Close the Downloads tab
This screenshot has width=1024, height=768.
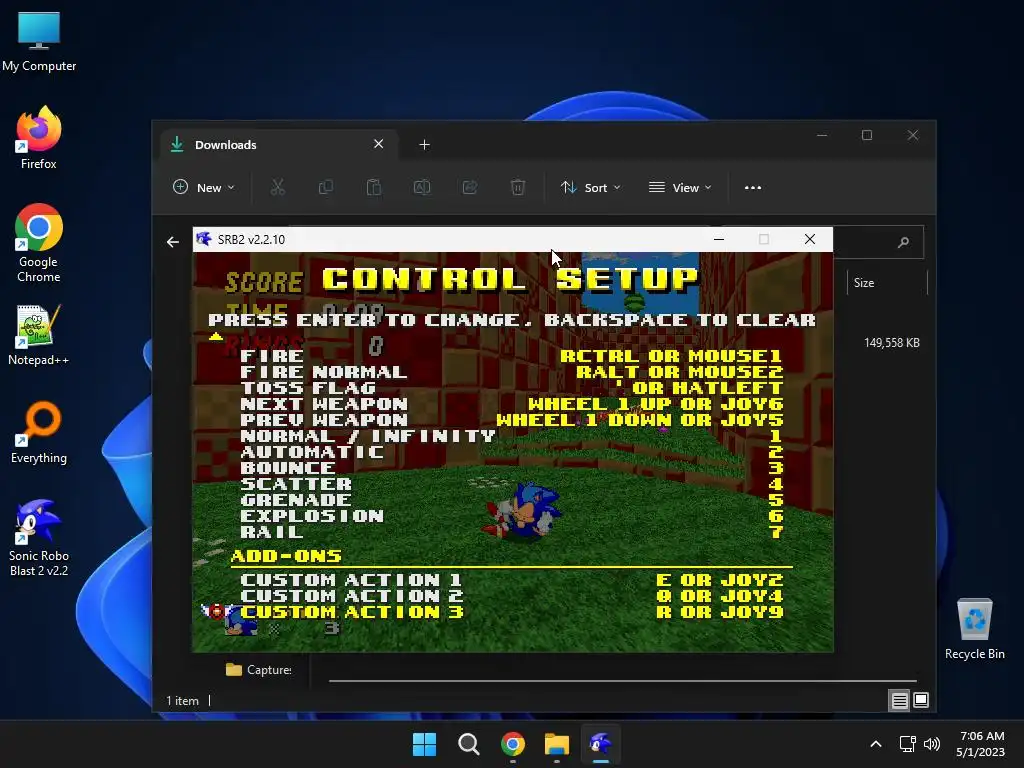pos(378,144)
